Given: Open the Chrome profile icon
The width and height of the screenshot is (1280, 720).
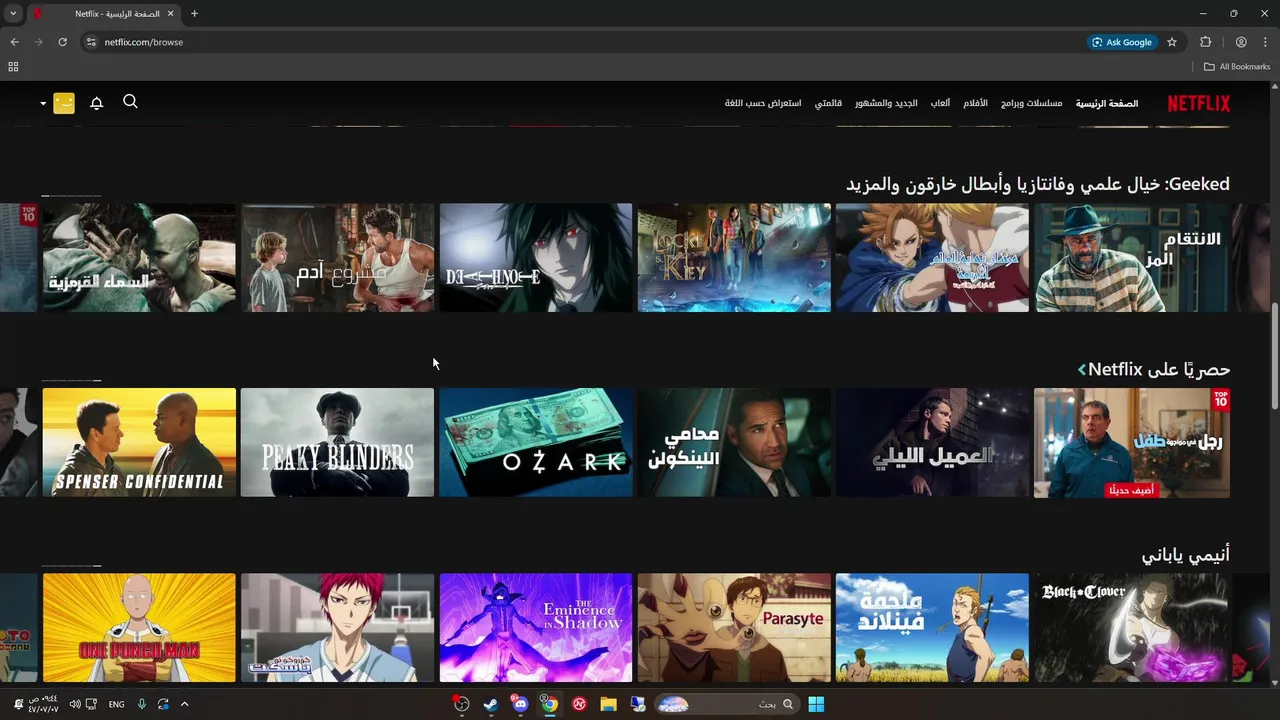Looking at the screenshot, I should click(1241, 42).
